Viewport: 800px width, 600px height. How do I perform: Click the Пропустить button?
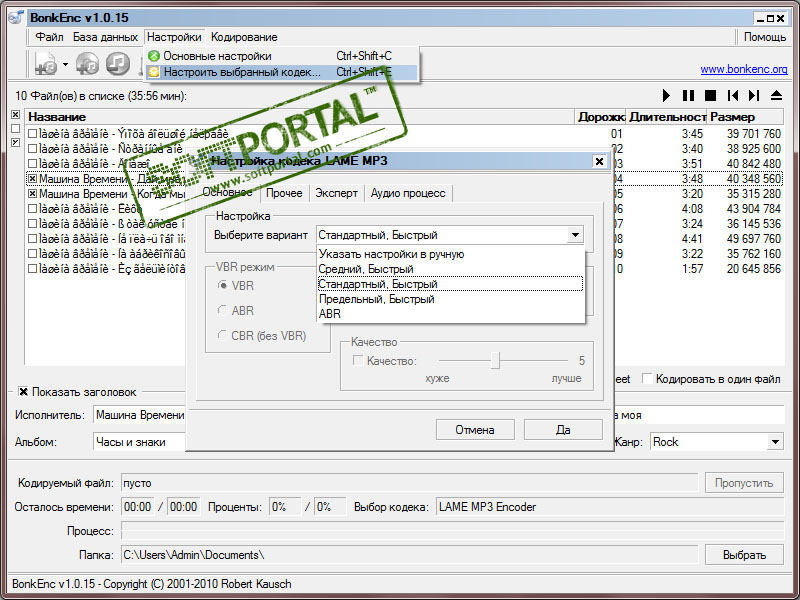(744, 483)
